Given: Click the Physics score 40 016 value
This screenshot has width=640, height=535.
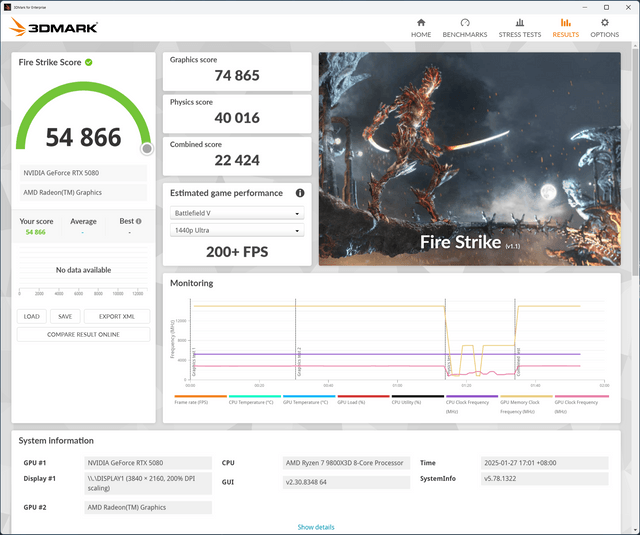Looking at the screenshot, I should point(237,118).
